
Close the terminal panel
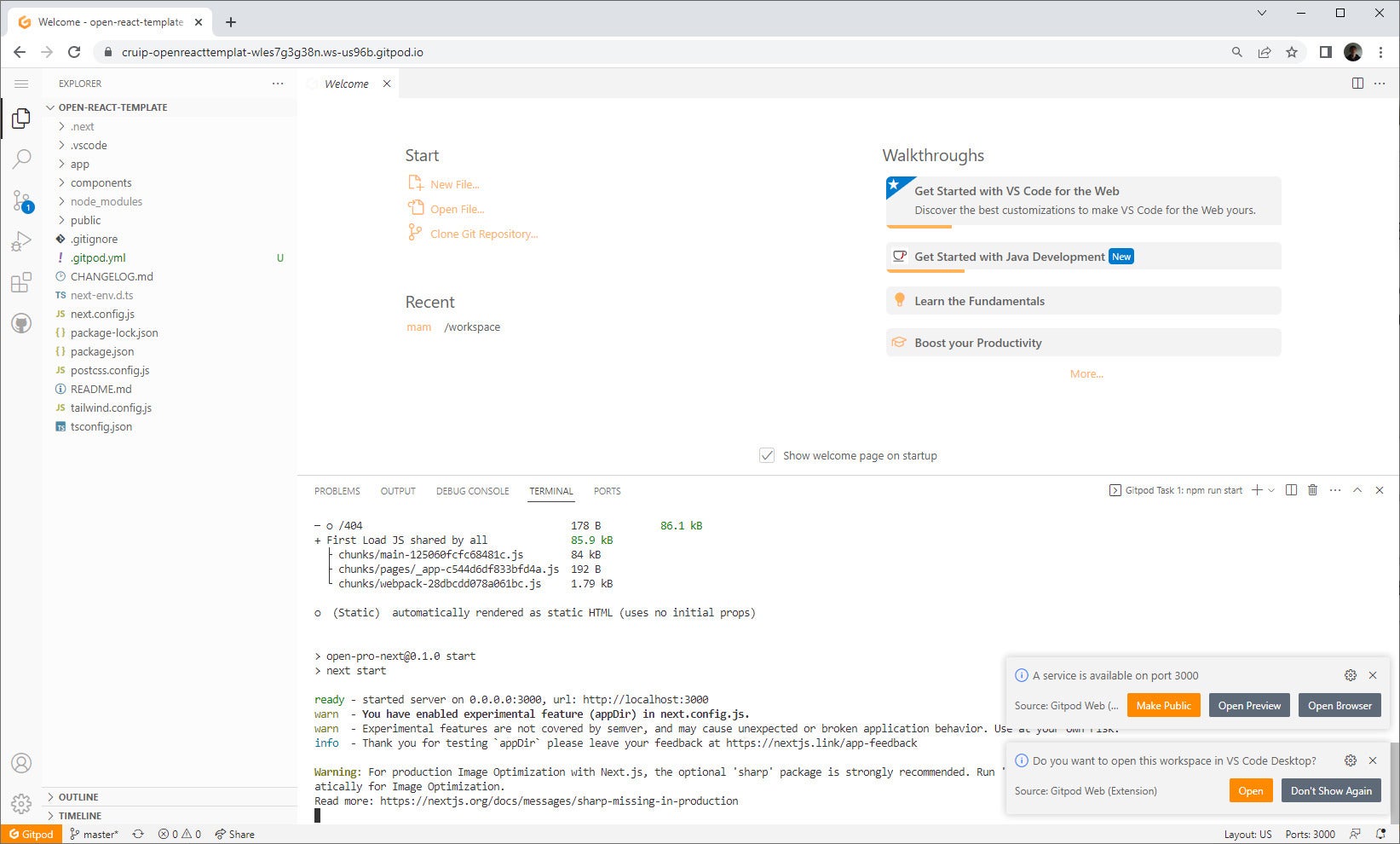1380,490
